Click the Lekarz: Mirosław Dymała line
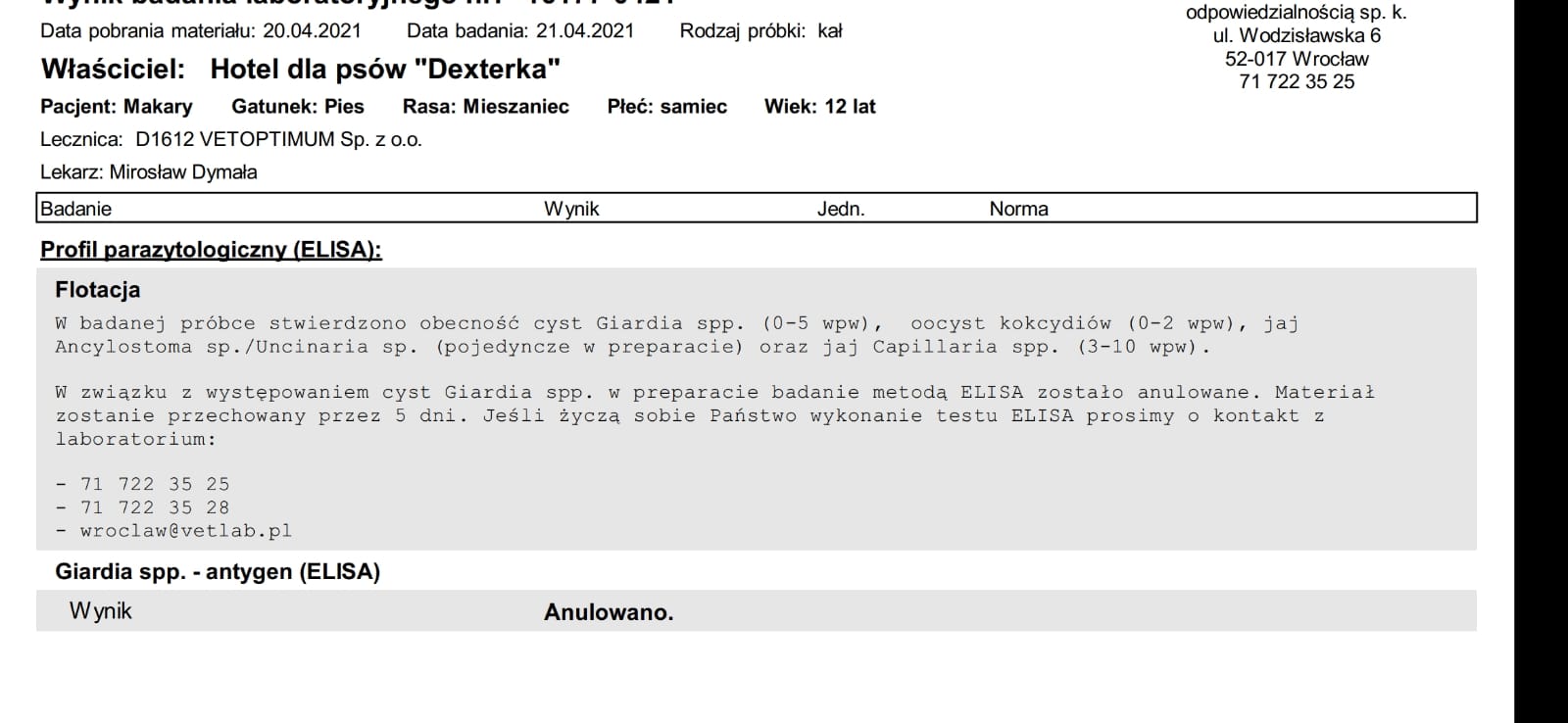The height and width of the screenshot is (723, 1568). point(149,172)
